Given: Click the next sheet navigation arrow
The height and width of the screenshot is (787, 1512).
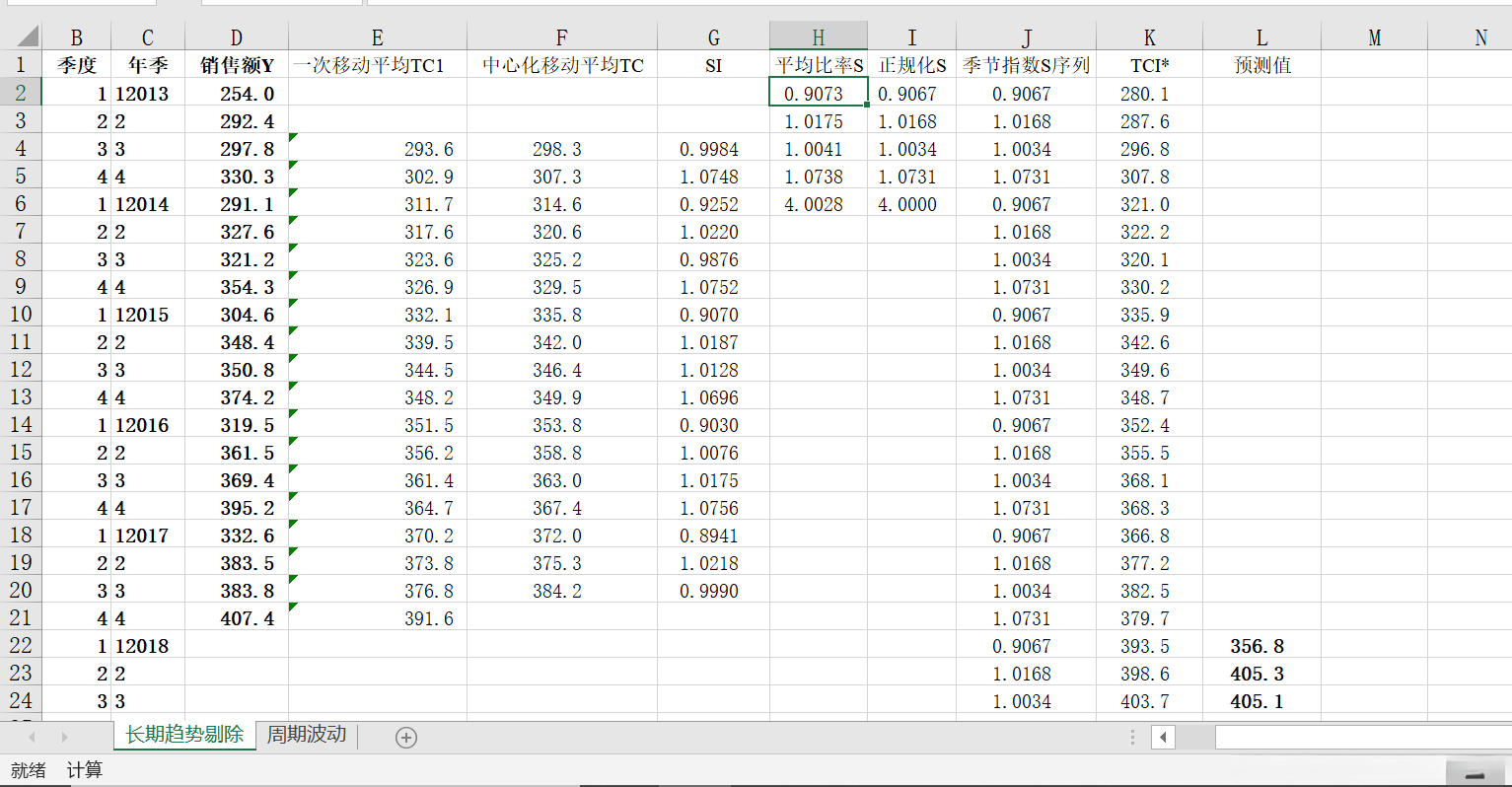Looking at the screenshot, I should tap(65, 737).
